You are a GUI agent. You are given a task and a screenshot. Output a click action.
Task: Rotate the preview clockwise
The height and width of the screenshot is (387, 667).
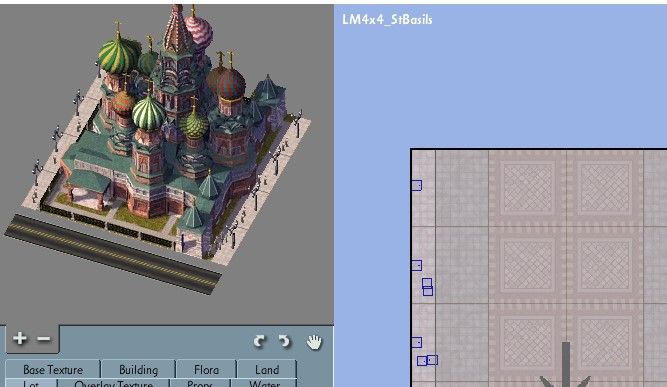point(259,341)
